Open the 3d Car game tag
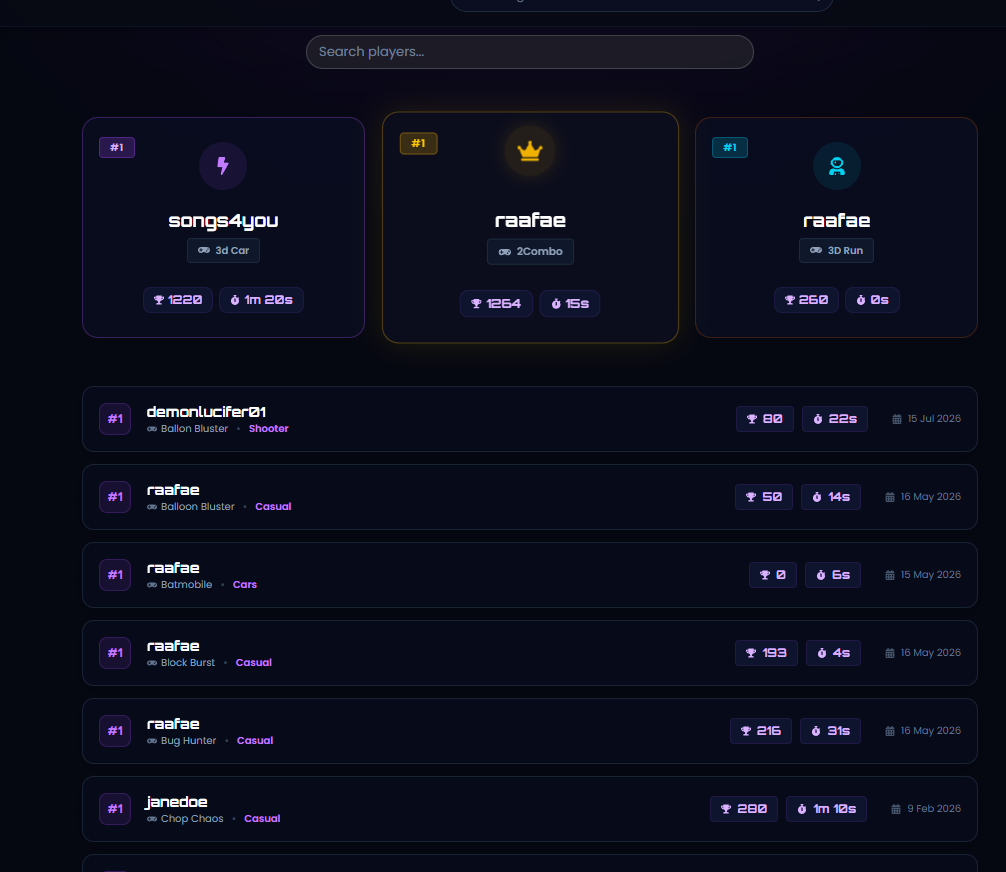This screenshot has height=872, width=1006. point(223,250)
